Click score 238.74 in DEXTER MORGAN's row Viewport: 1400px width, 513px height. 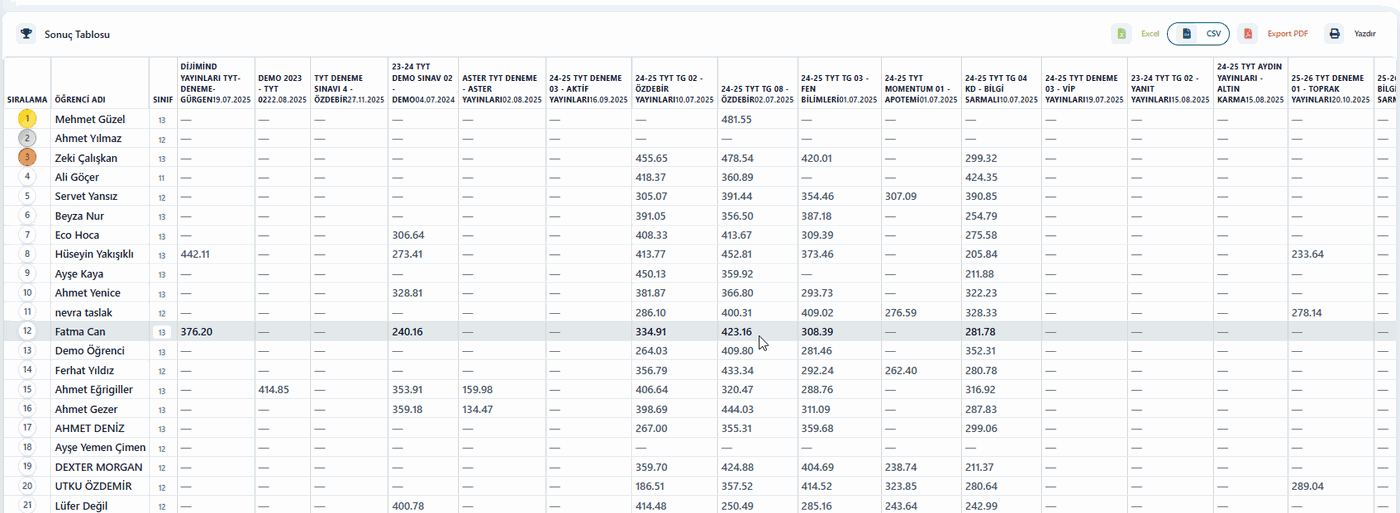click(x=901, y=467)
